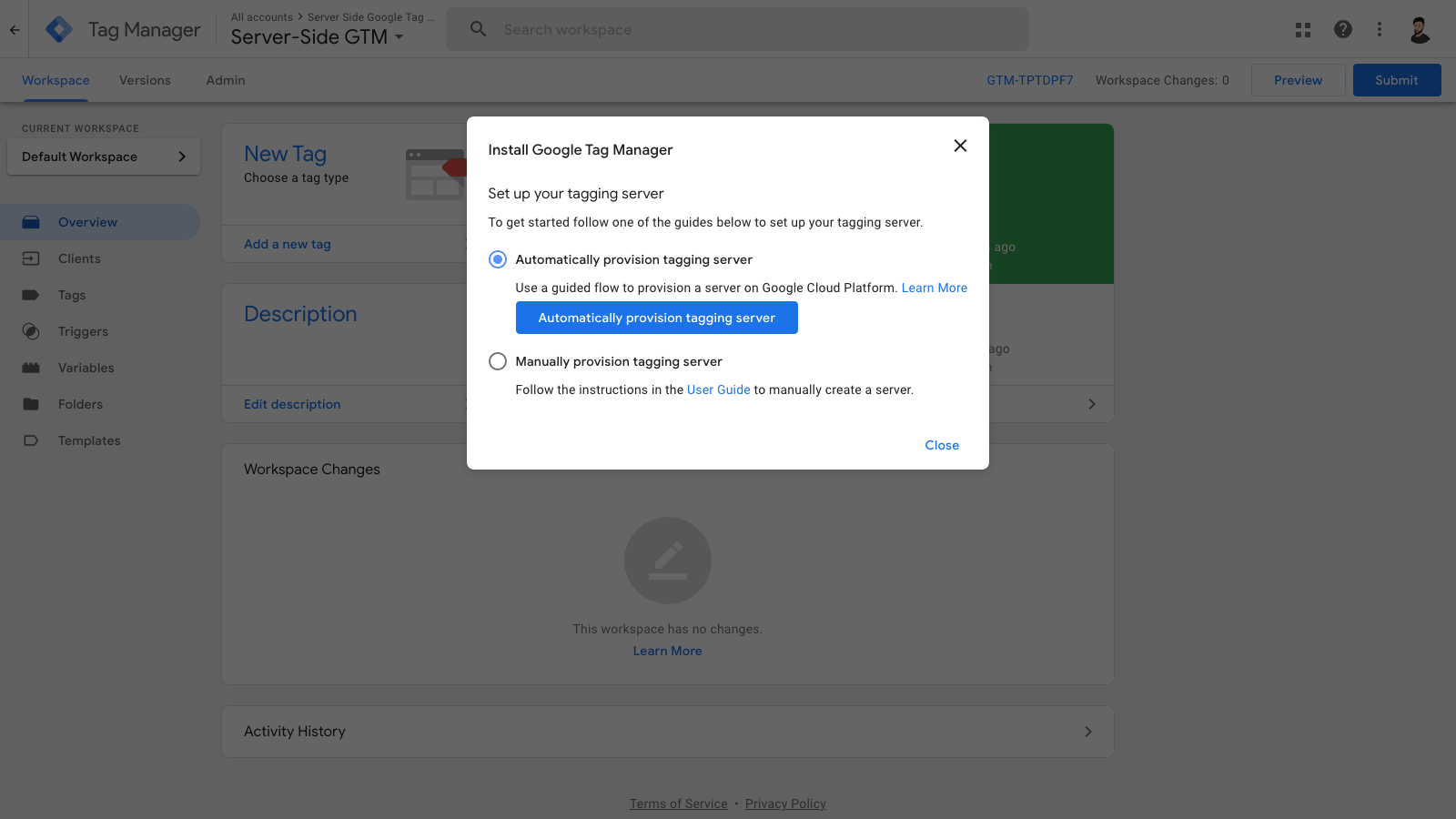Open the Learn More link in the dialog

coord(935,288)
